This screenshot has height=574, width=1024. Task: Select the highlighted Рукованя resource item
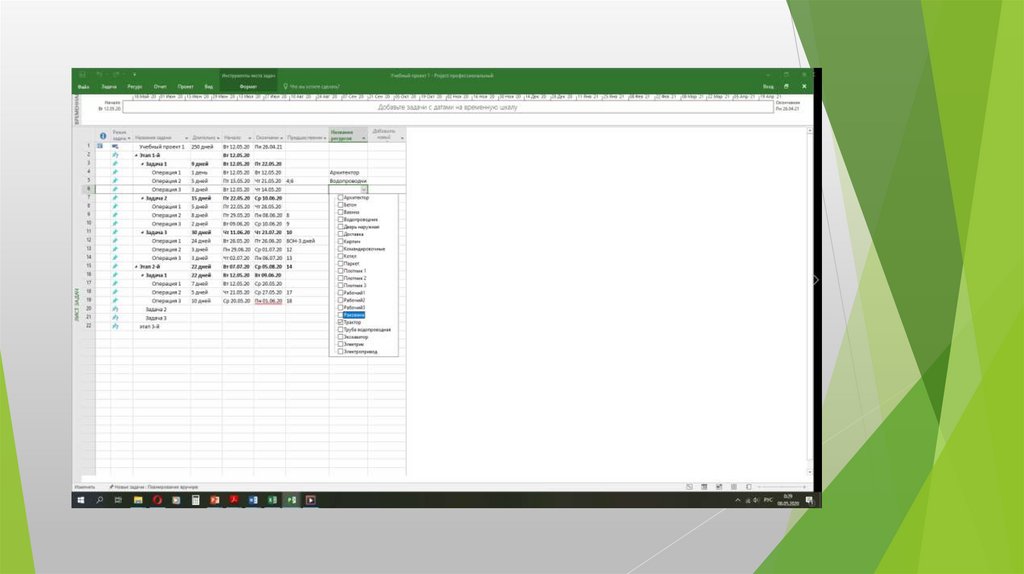click(x=354, y=315)
